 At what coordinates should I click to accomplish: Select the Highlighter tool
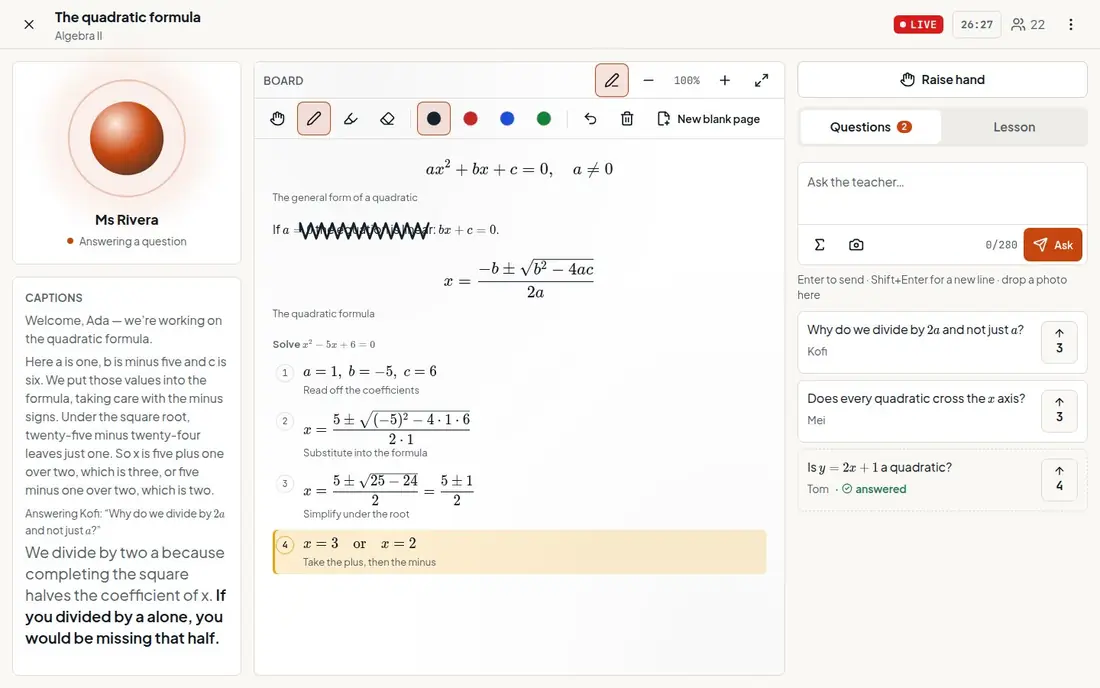(351, 119)
